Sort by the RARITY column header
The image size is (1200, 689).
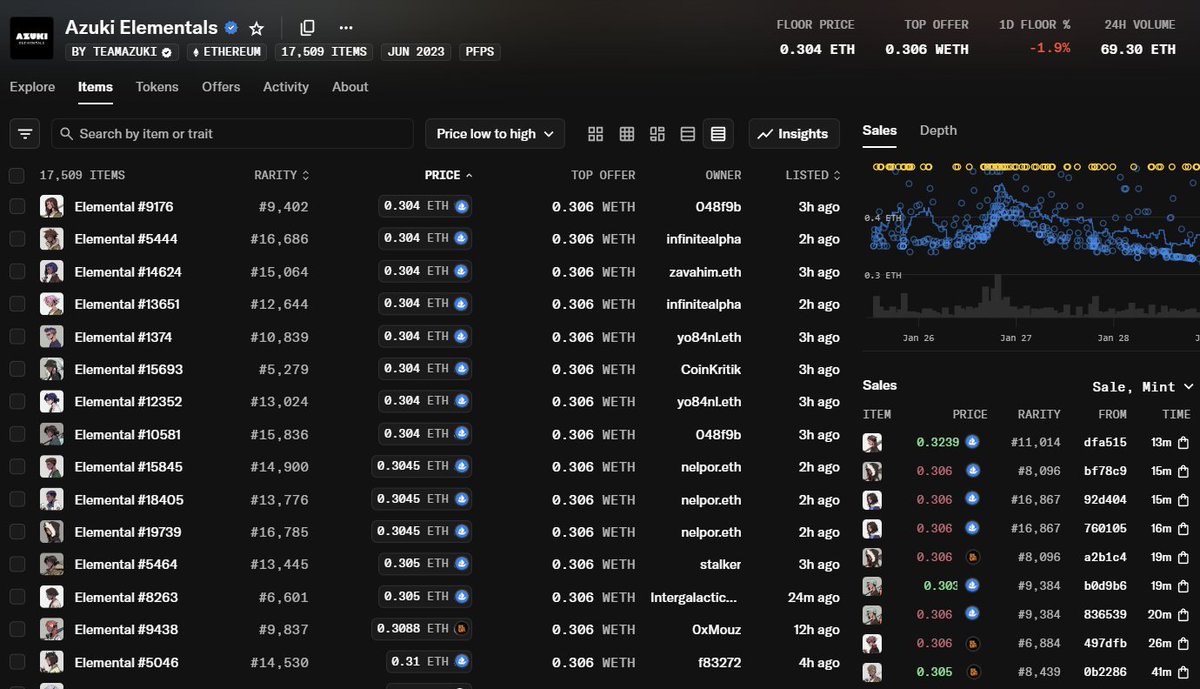(x=281, y=175)
